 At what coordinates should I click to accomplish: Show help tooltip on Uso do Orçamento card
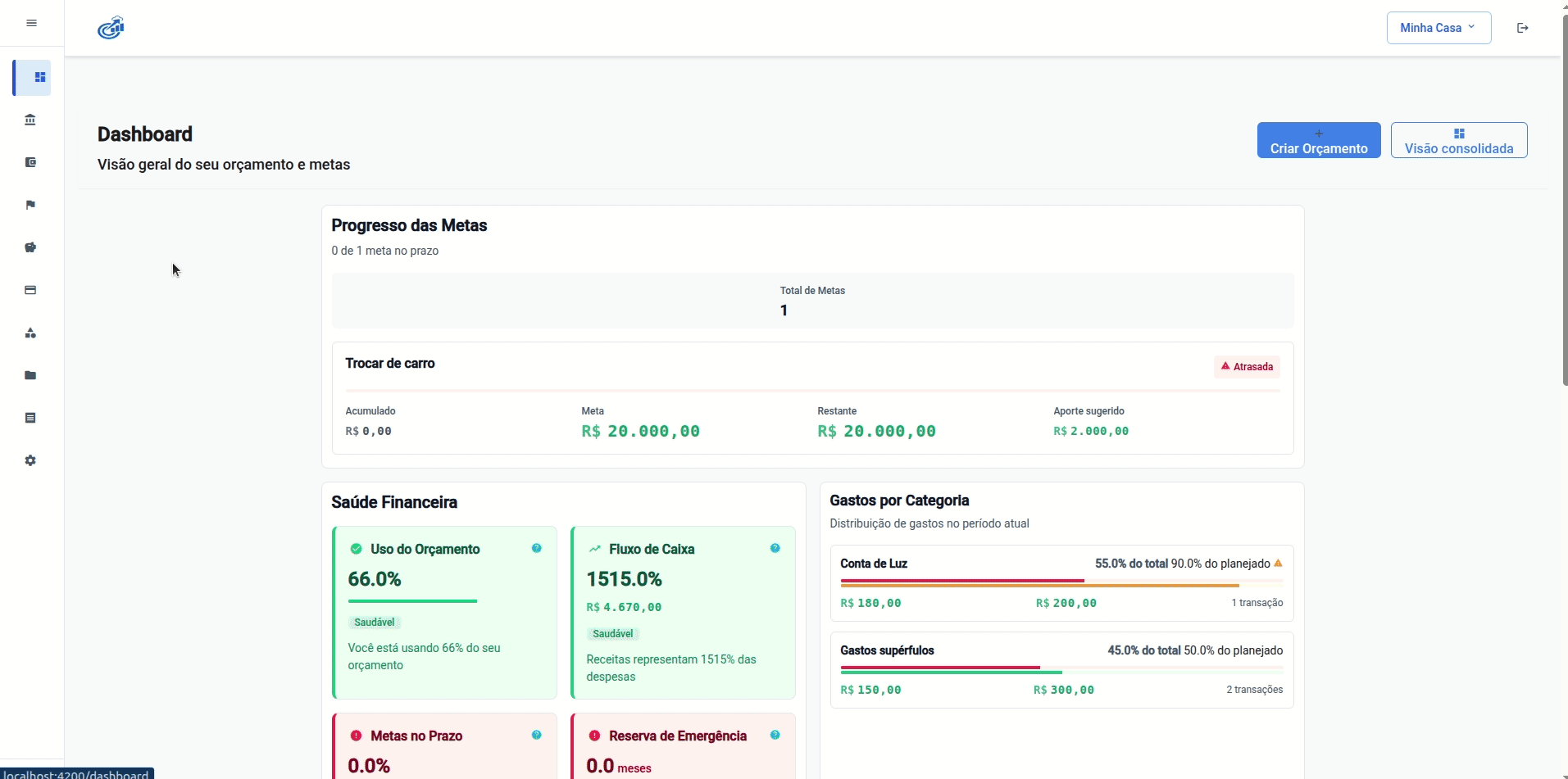point(536,547)
